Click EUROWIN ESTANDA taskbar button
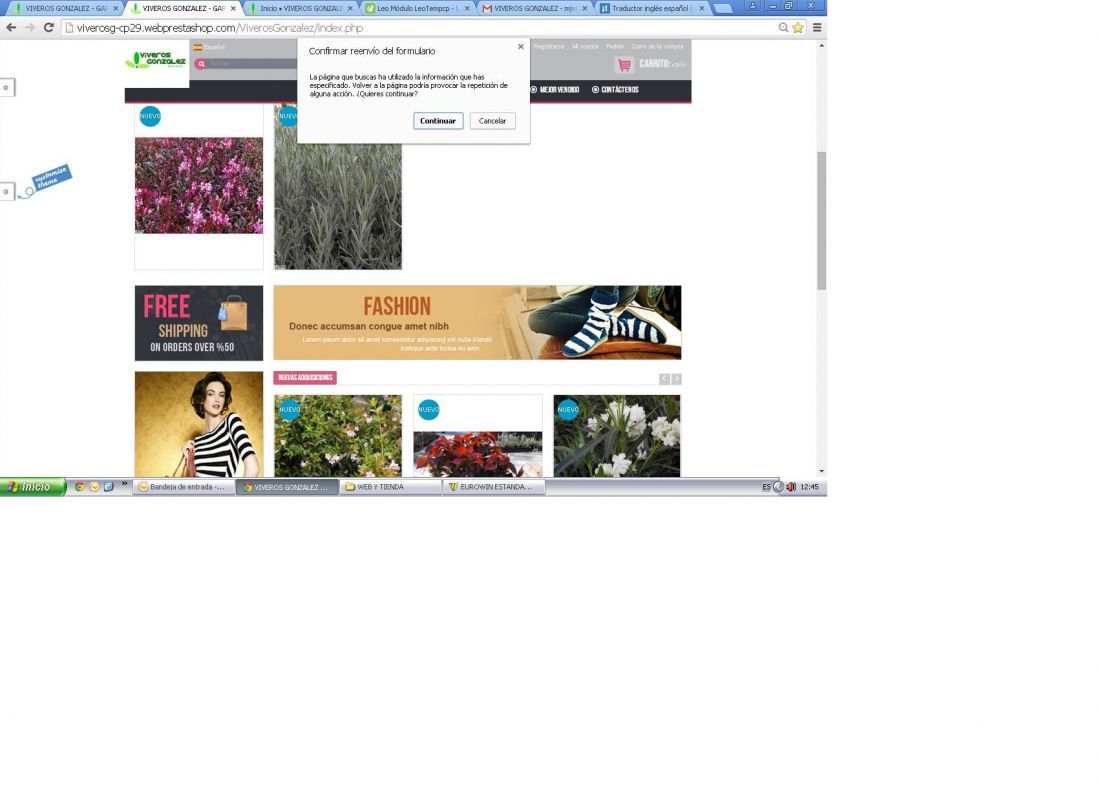 (494, 487)
